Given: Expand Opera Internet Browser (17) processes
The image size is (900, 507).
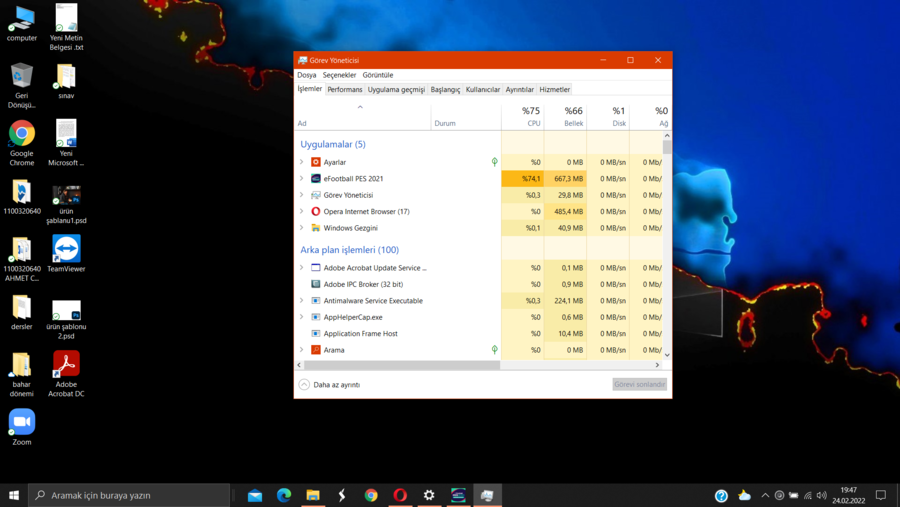Looking at the screenshot, I should [x=301, y=211].
